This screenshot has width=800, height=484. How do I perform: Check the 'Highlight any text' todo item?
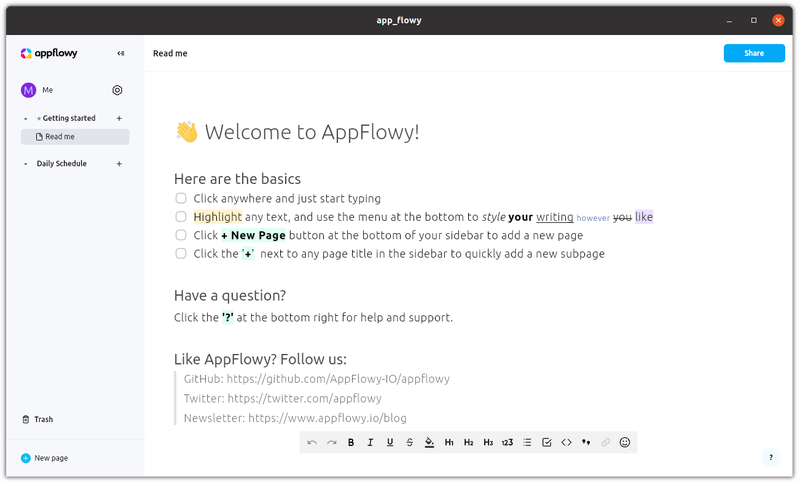point(181,217)
